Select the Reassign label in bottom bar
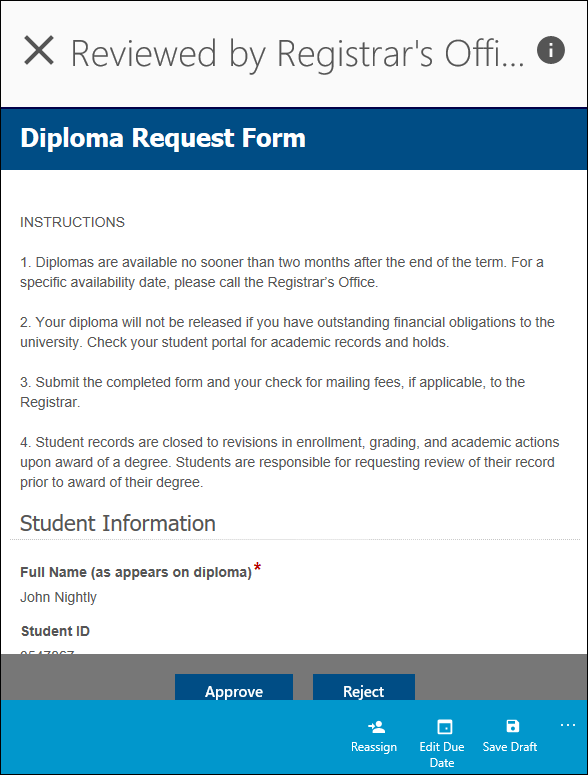Viewport: 588px width, 775px height. coord(374,747)
